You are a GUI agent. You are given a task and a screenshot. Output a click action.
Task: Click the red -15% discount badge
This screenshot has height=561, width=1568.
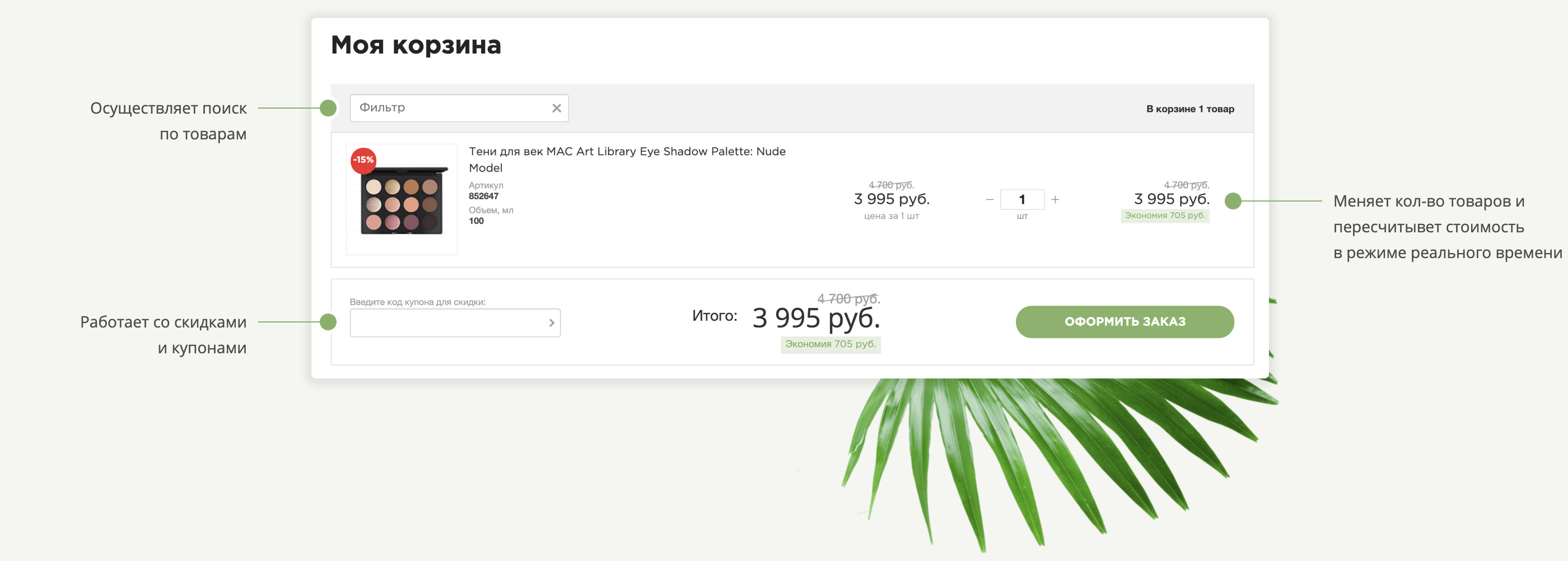[363, 160]
